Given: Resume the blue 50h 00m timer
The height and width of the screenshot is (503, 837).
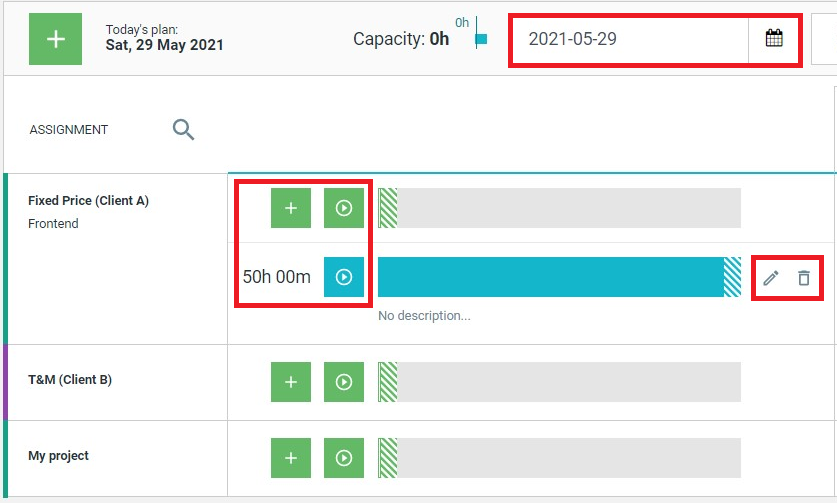Looking at the screenshot, I should tap(344, 277).
